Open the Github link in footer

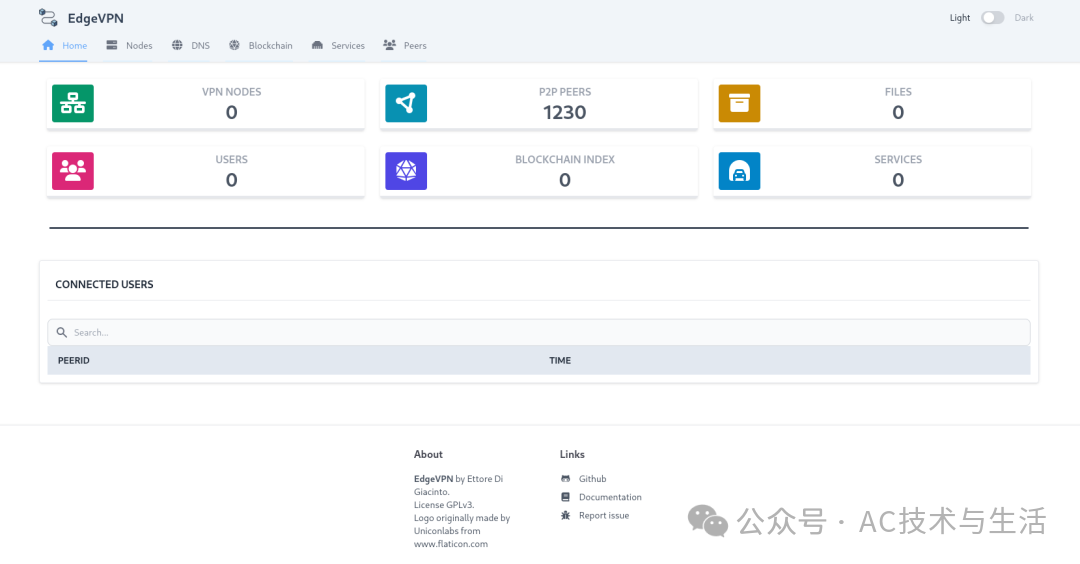click(x=592, y=479)
